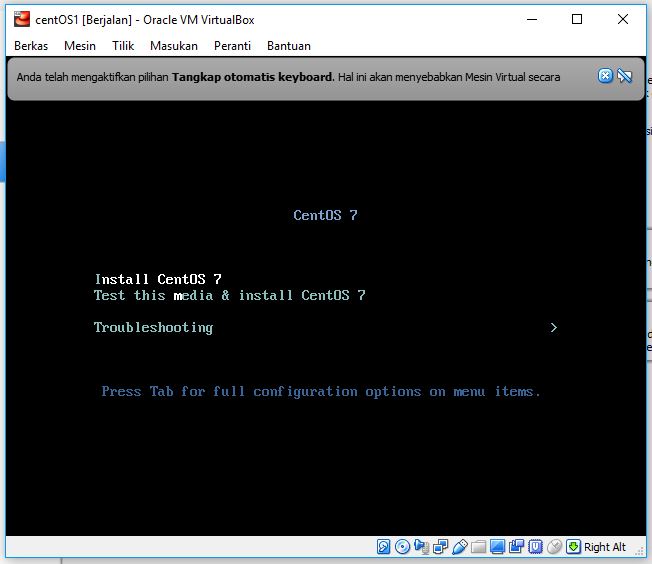Open the hard disk activity indicator

pos(383,547)
